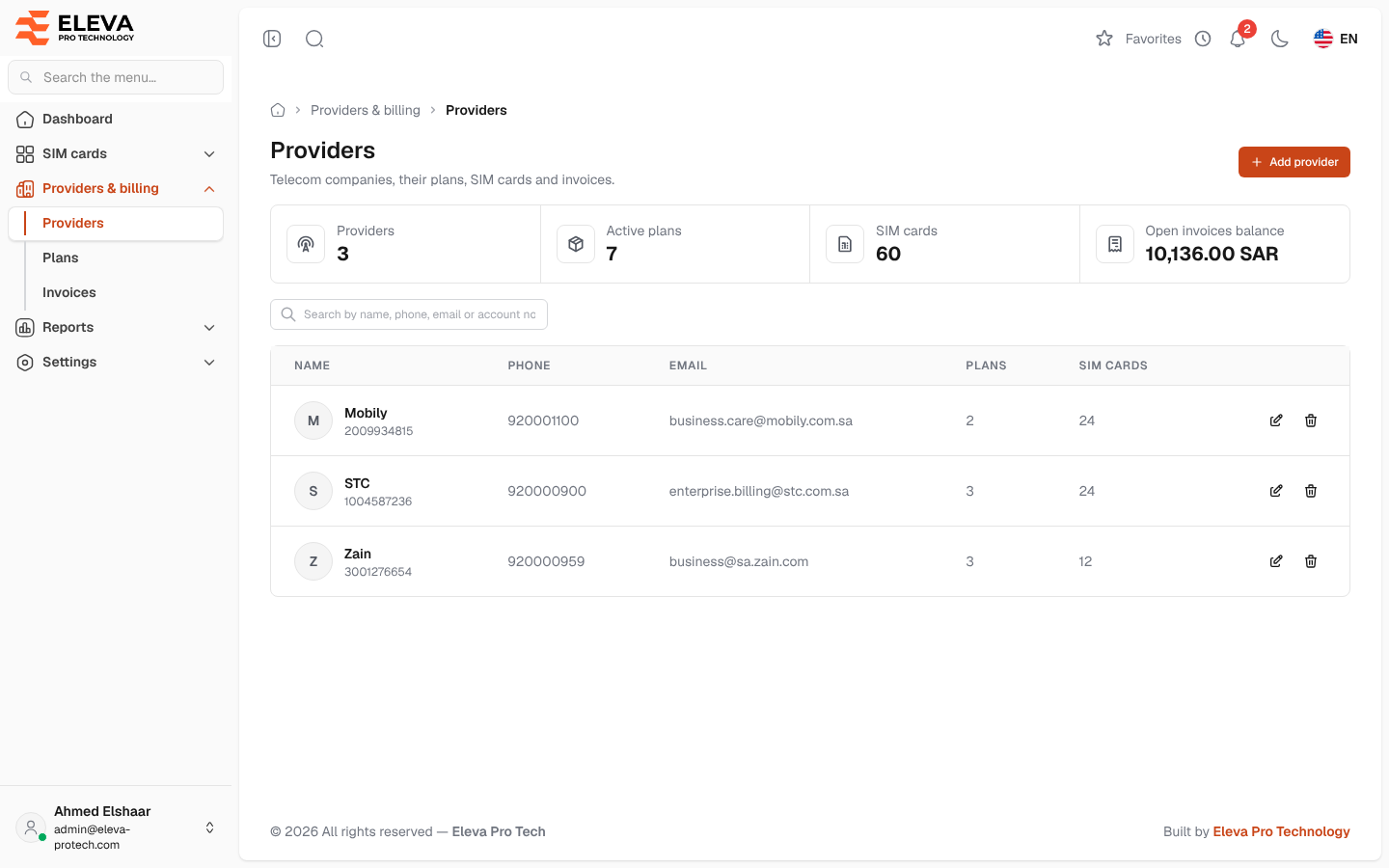Open the Ahmed Elshaar account switcher

tap(116, 827)
